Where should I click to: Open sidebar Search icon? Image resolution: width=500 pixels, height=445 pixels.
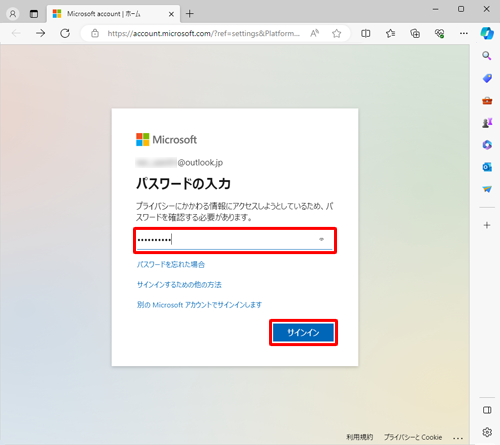[487, 56]
